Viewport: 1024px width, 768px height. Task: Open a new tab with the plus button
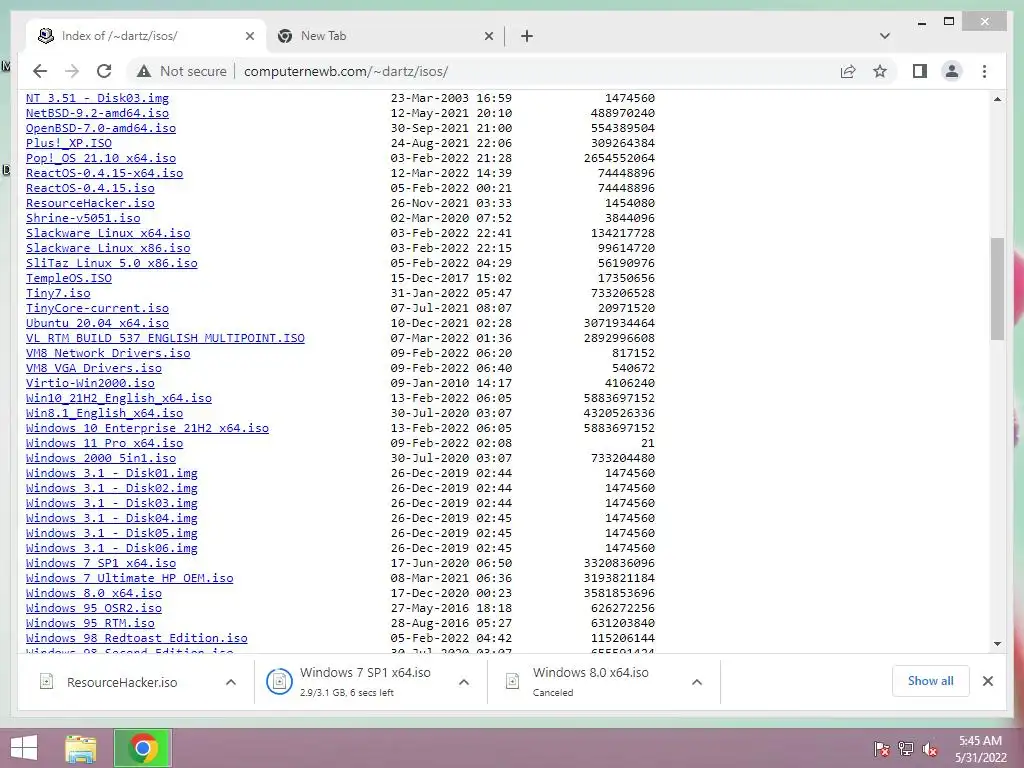point(526,36)
